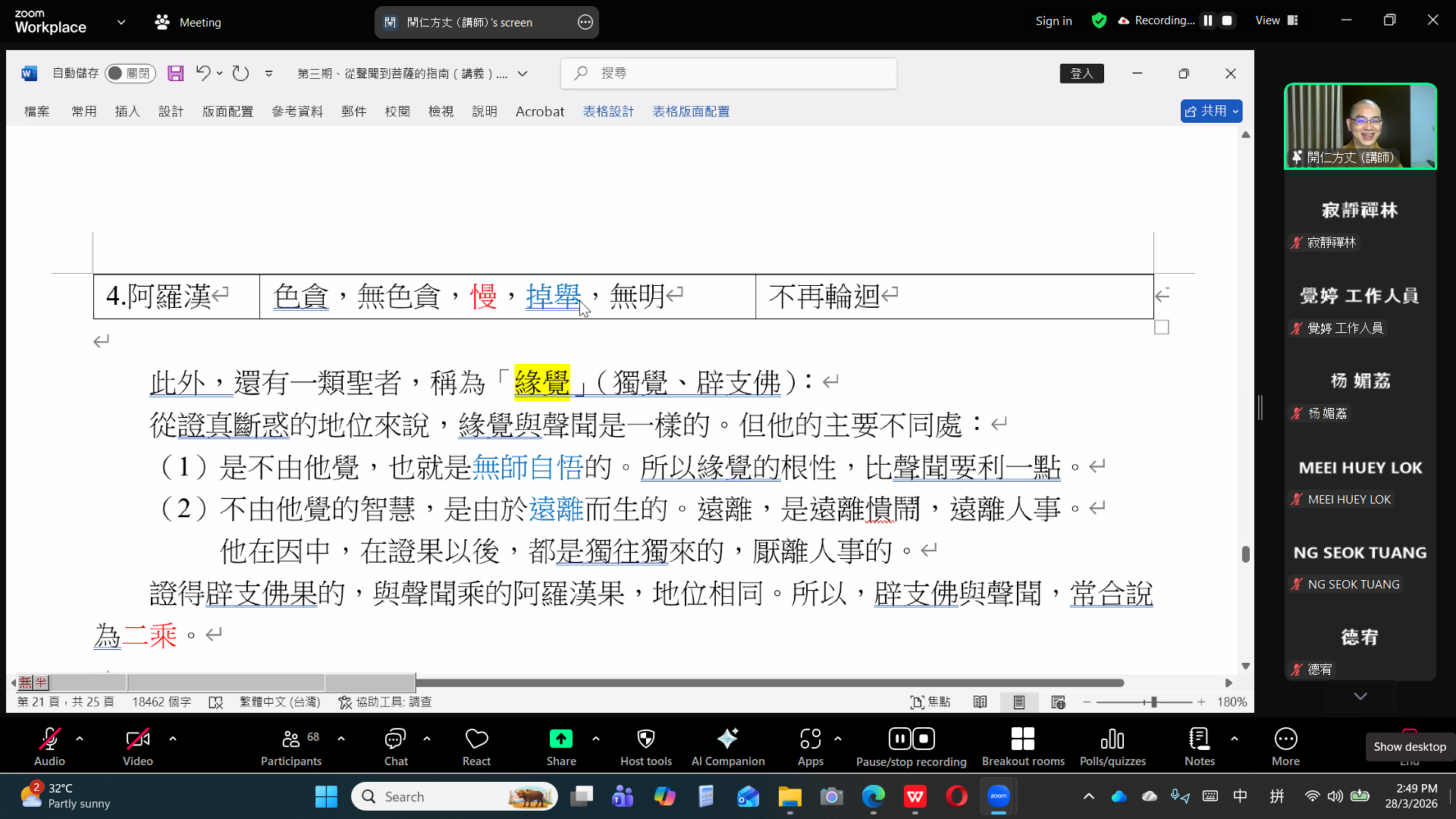Viewport: 1456px width, 819px height.
Task: Open the Notes icon
Action: (1199, 739)
